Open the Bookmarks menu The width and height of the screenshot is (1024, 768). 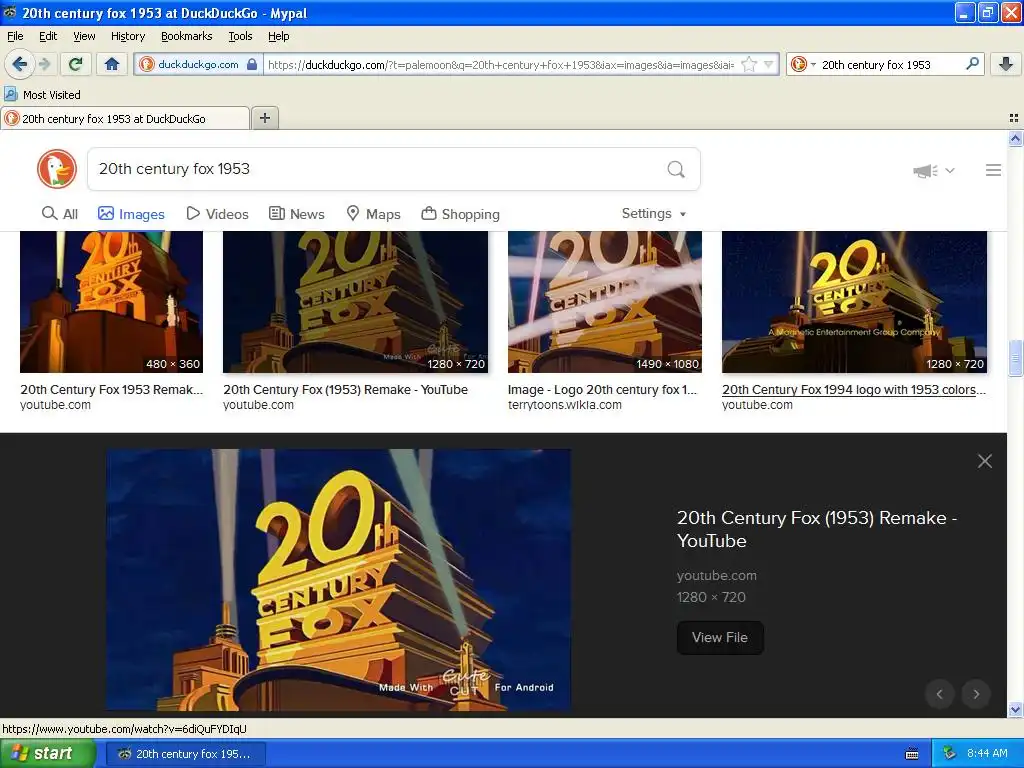[186, 36]
